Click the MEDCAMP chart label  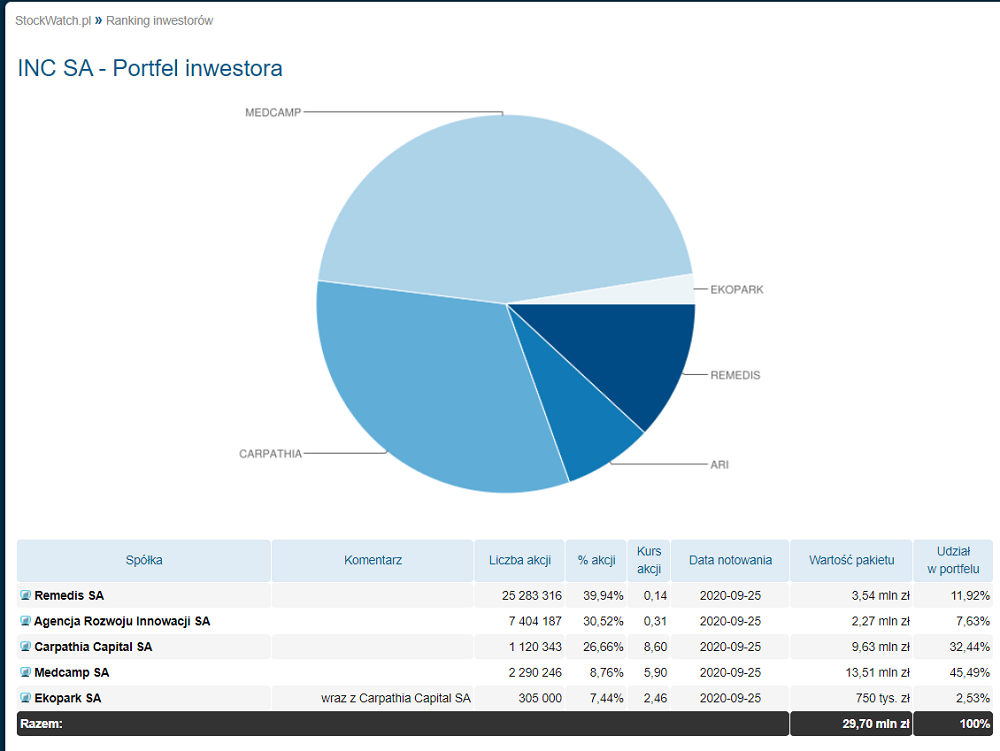pos(273,113)
